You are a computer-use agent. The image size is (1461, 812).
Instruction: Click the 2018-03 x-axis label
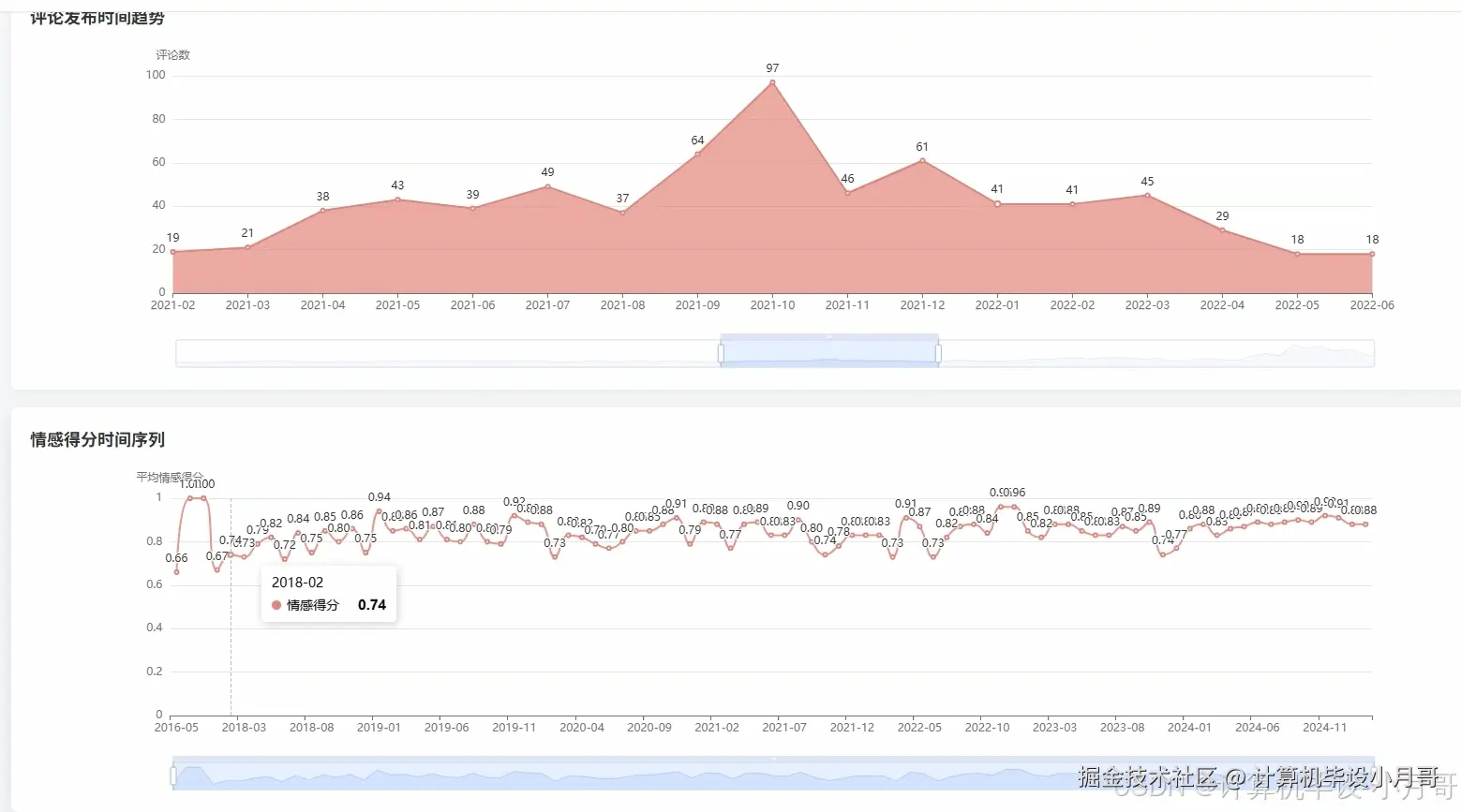point(244,727)
